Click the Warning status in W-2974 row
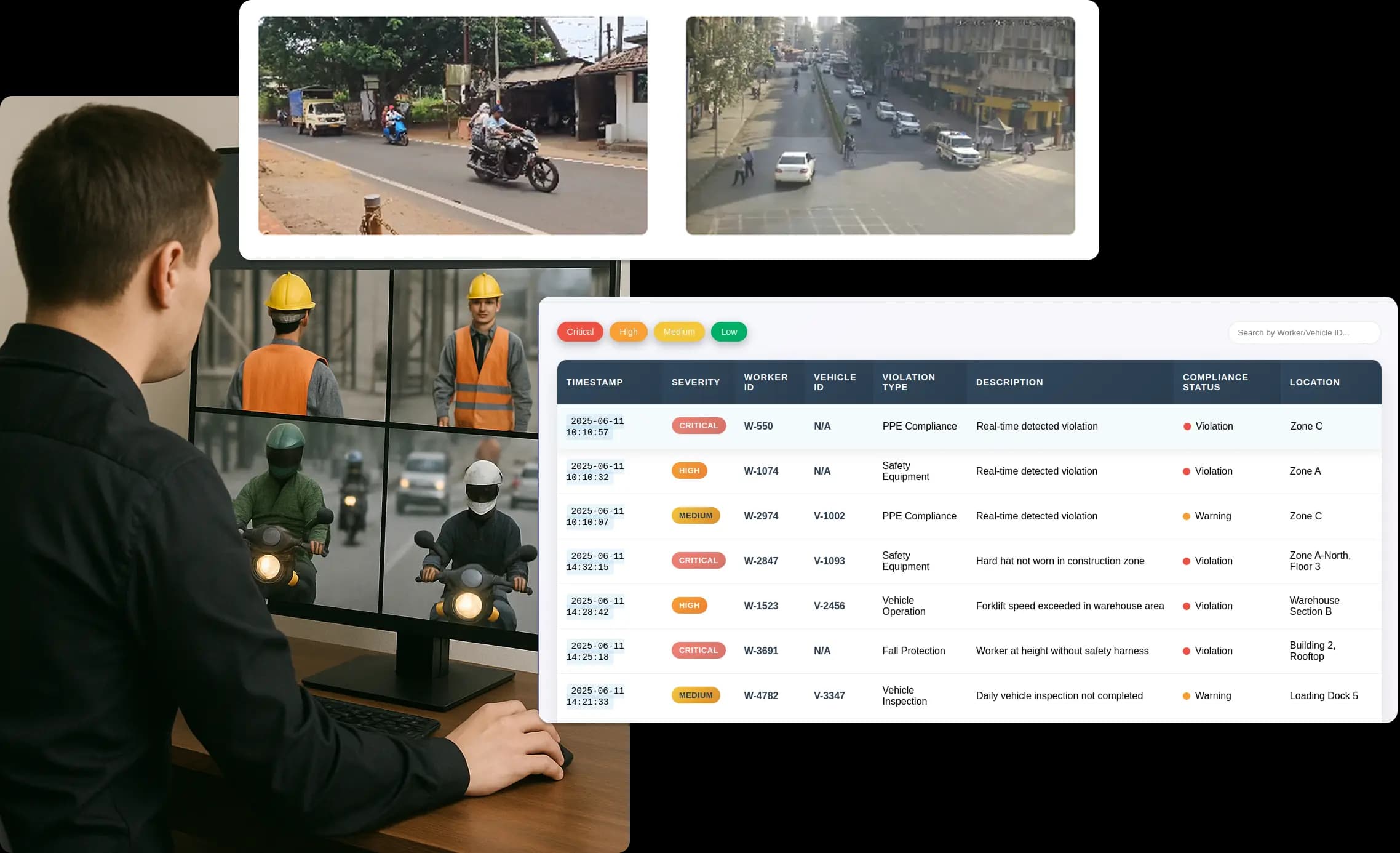 pyautogui.click(x=1207, y=516)
